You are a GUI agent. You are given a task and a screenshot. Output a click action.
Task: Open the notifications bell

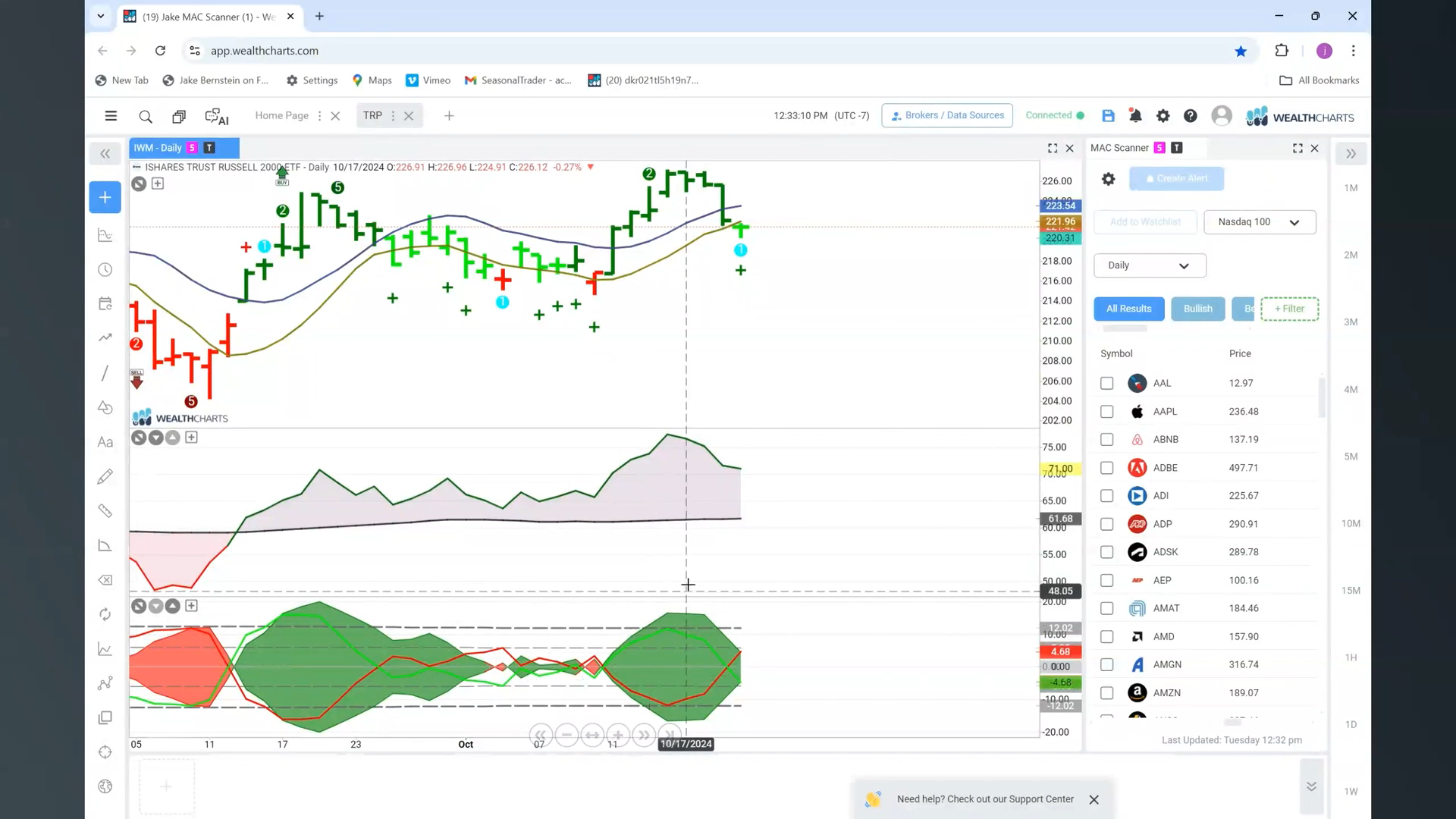click(x=1135, y=115)
